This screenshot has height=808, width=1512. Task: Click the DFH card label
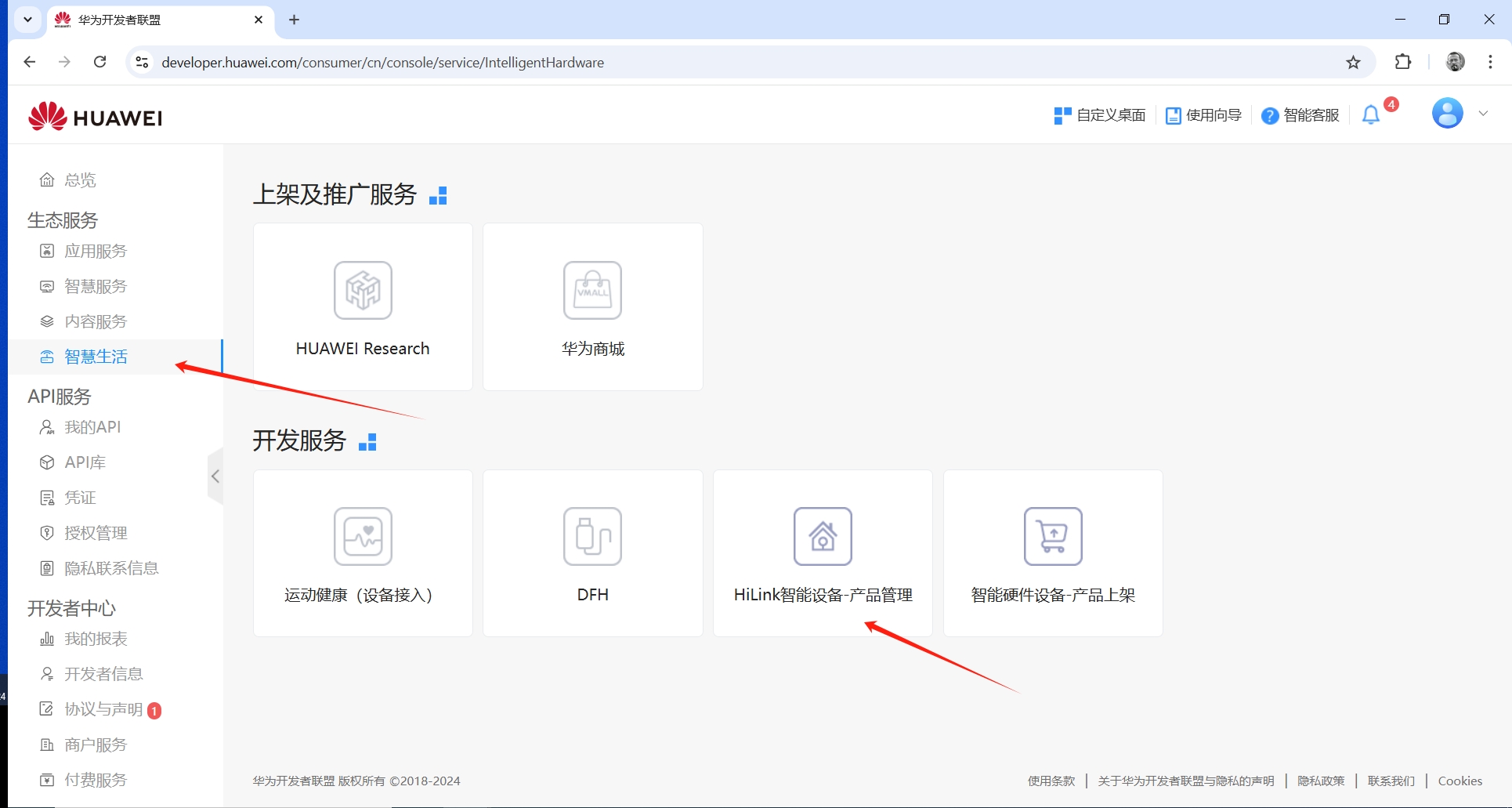click(x=593, y=595)
